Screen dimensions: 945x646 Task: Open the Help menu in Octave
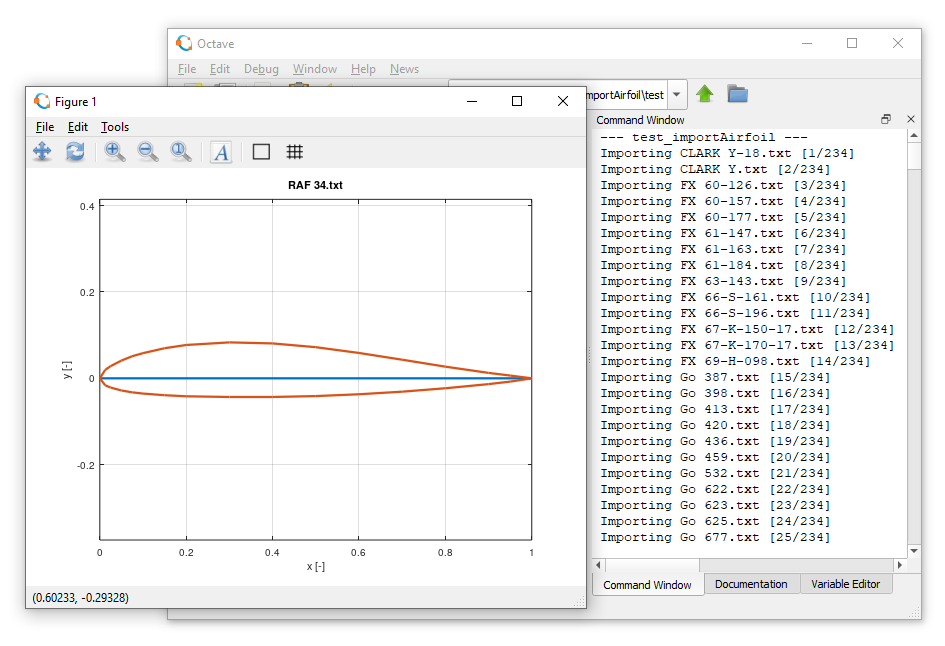pos(363,69)
